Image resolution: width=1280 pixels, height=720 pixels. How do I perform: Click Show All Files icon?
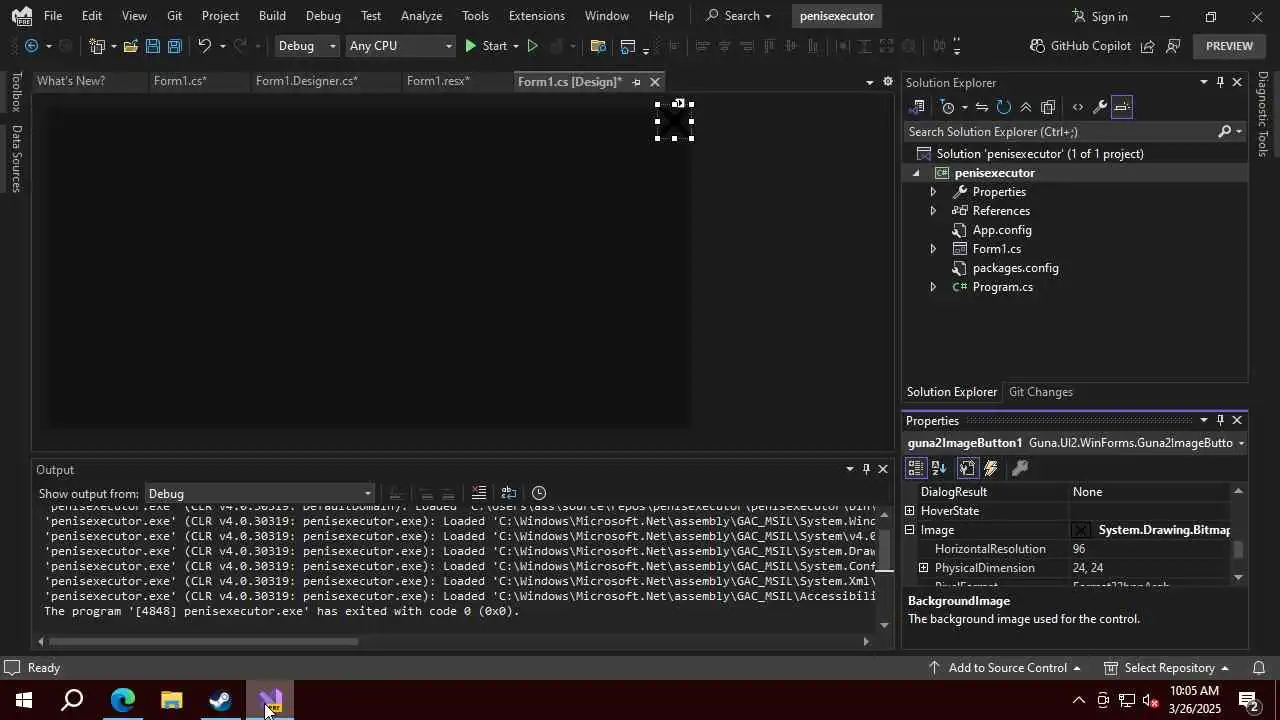[1048, 107]
